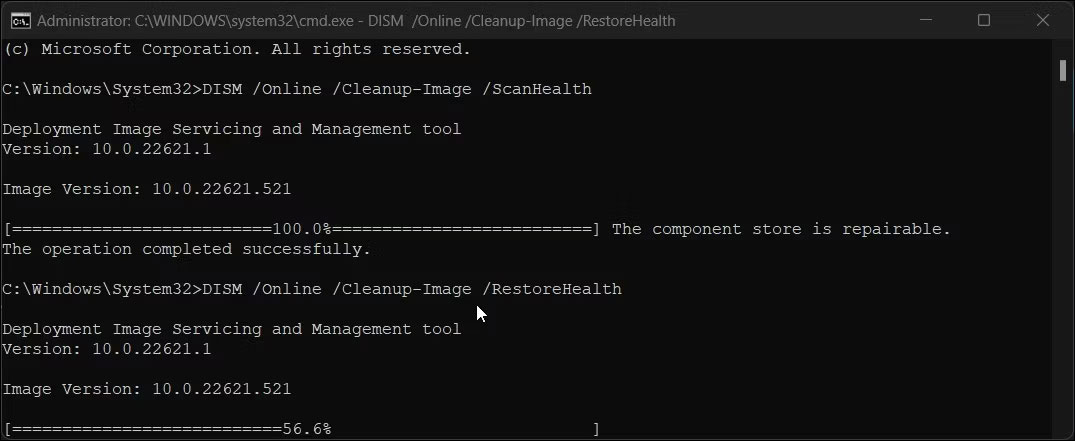Click "The operation completed successfully" line
The width and height of the screenshot is (1075, 441).
pos(186,249)
